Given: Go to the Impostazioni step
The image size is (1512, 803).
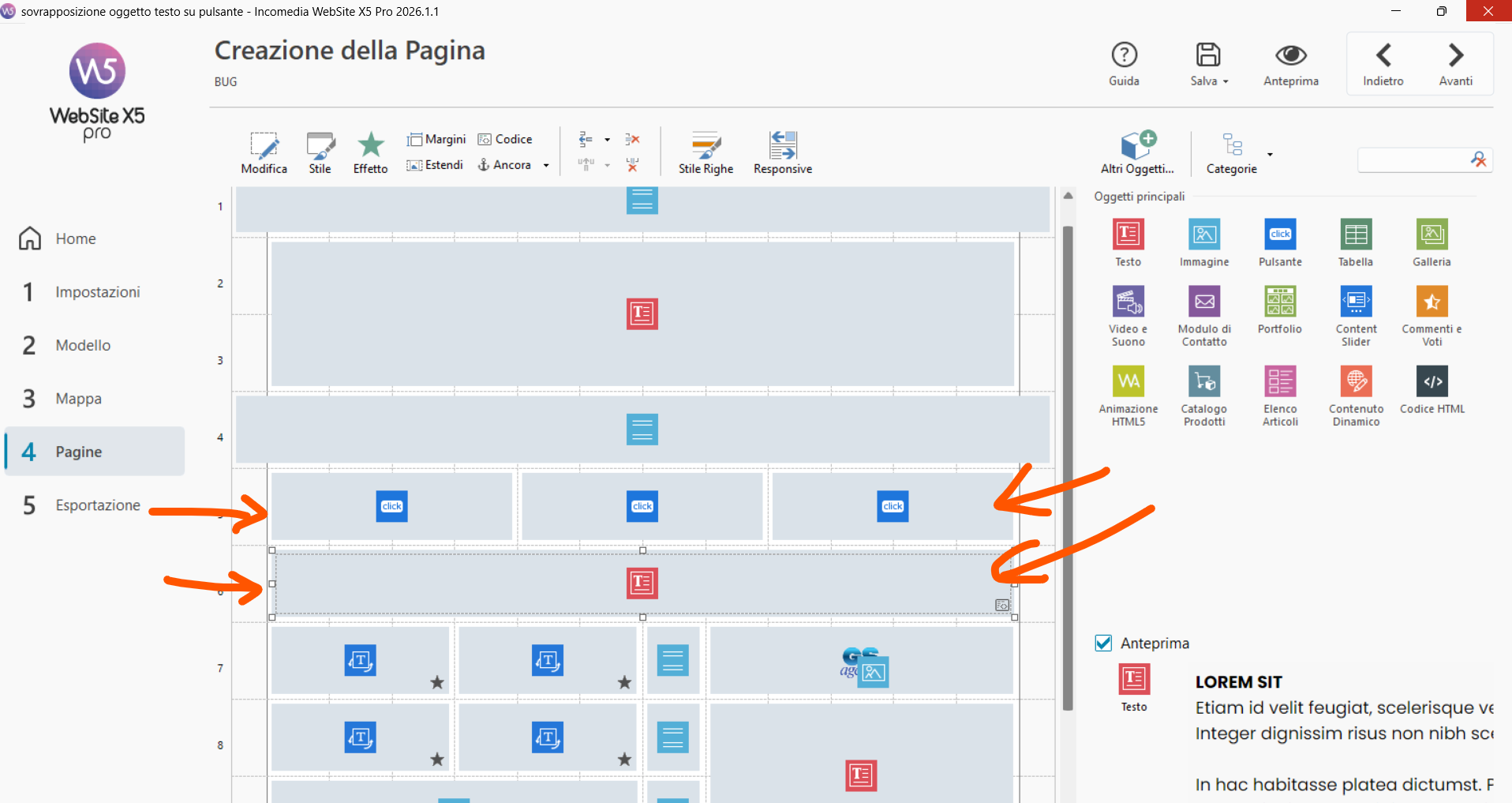Looking at the screenshot, I should click(x=97, y=292).
